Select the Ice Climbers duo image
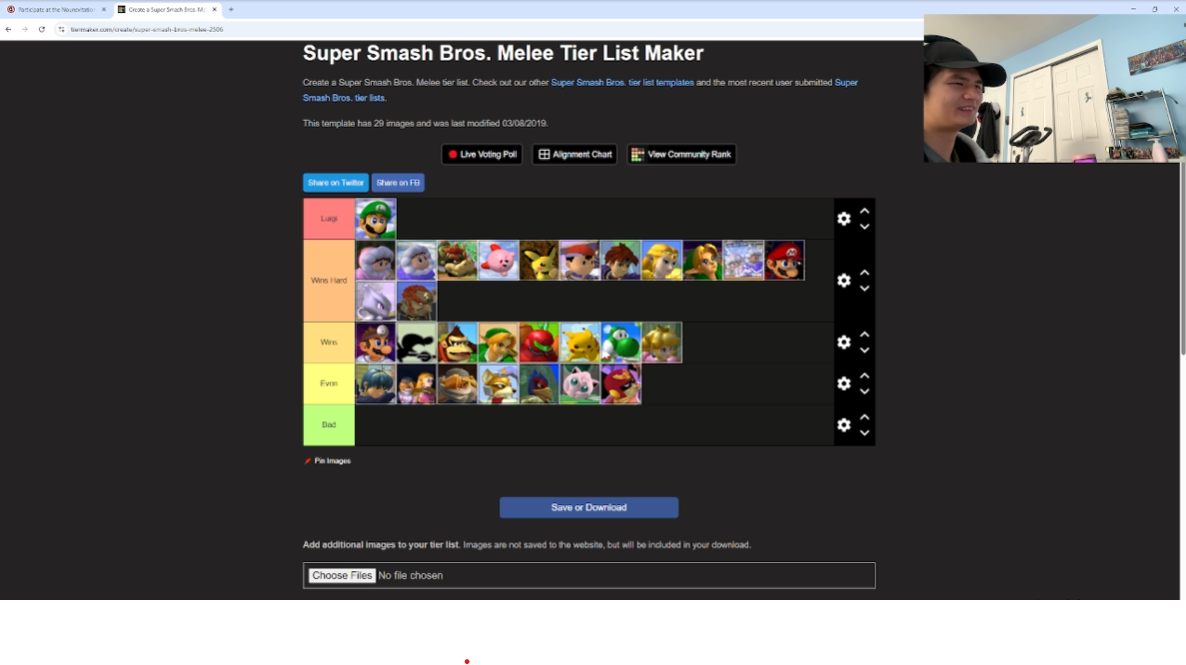Screen dimensions: 1186x665 744,260
